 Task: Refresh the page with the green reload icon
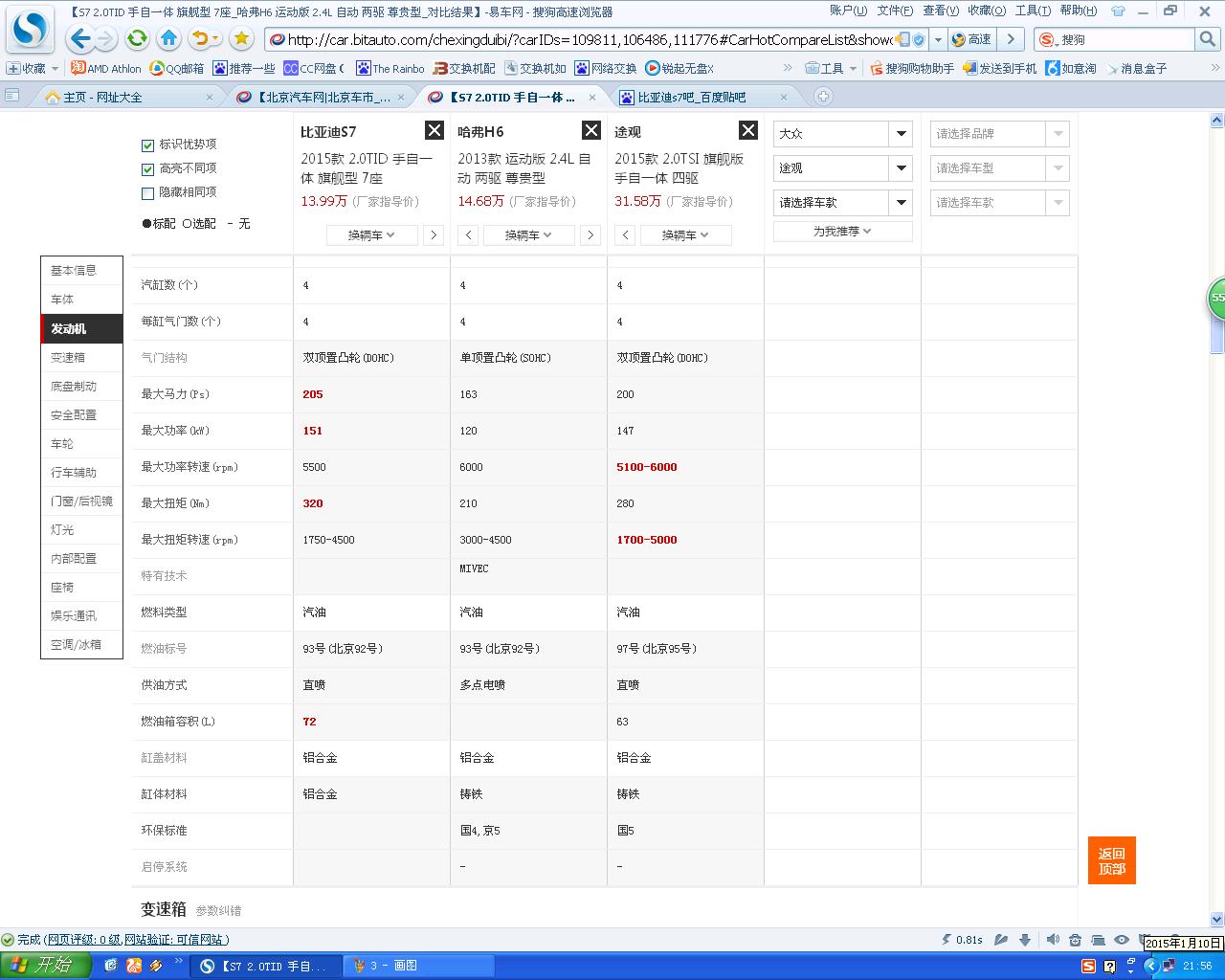138,39
